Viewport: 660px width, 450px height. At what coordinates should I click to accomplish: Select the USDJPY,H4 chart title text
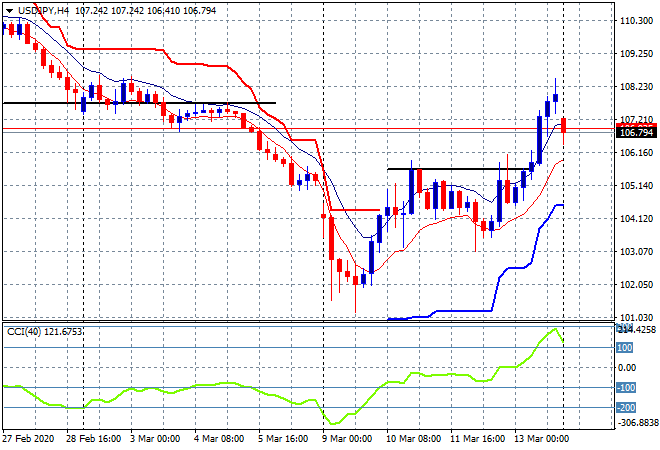[x=43, y=11]
